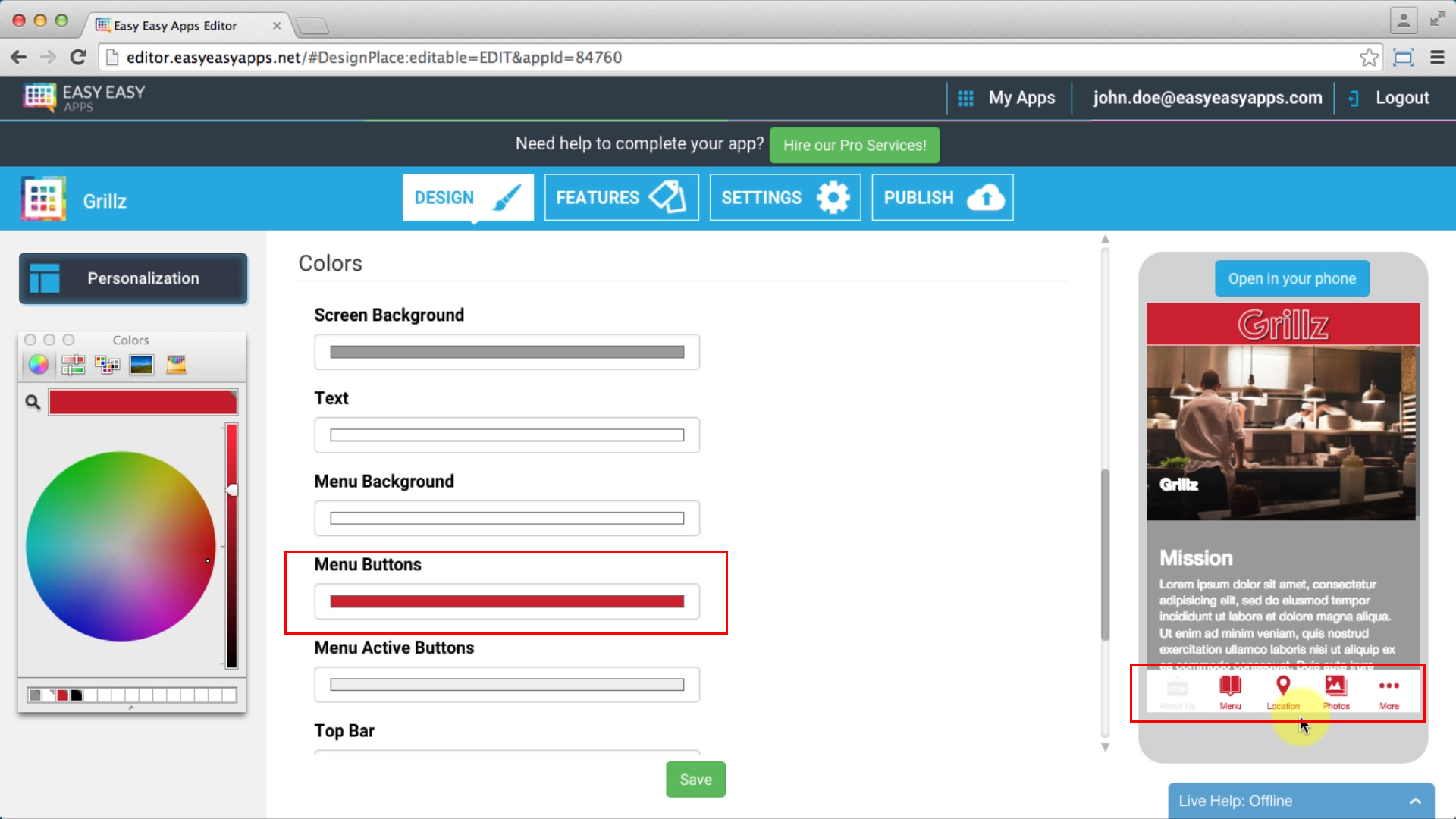Switch to crayons picker mode
The width and height of the screenshot is (1456, 819).
[x=176, y=365]
